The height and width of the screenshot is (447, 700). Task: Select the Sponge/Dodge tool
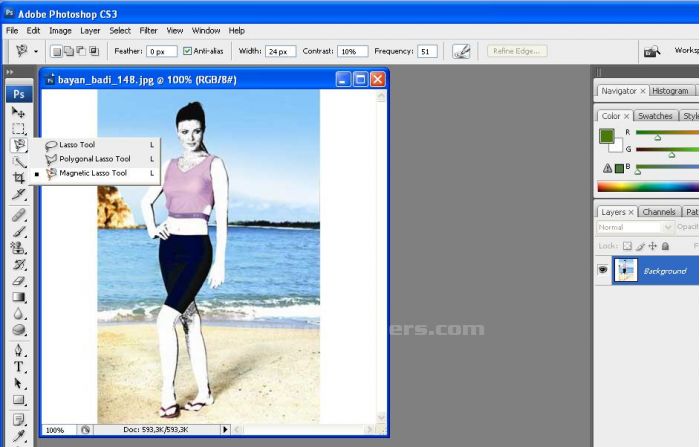(18, 330)
